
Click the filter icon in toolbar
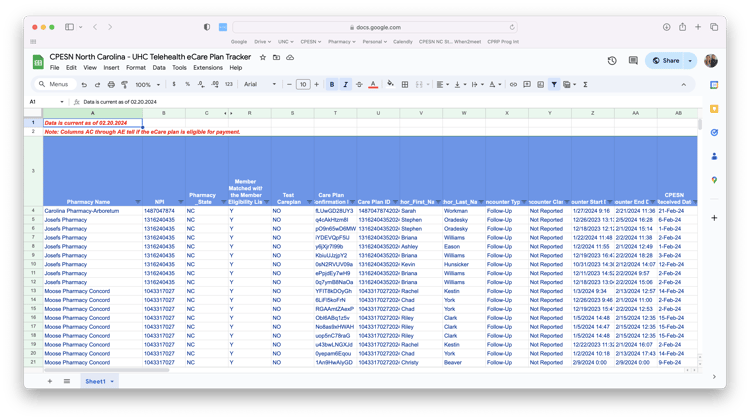553,85
